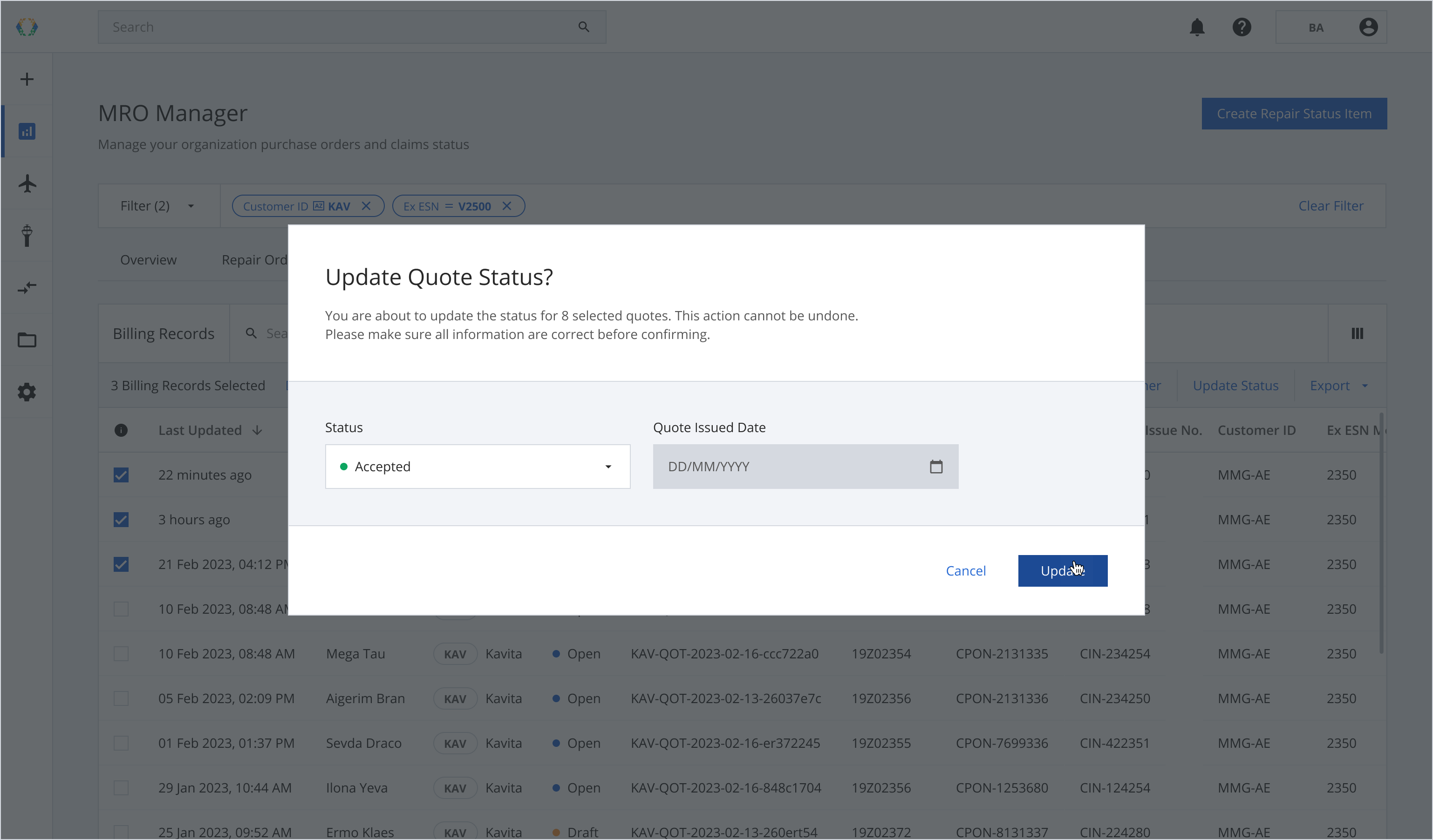Screen dimensions: 1433x840
Task: Click the Customer ID column header
Action: (1256, 430)
